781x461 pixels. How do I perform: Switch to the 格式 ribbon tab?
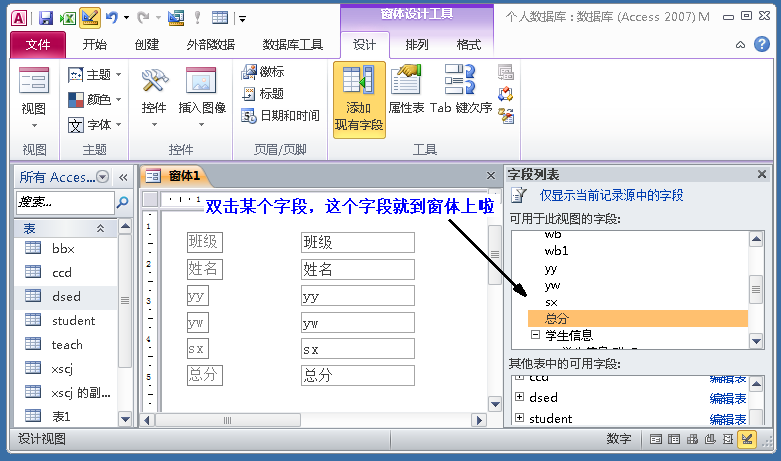point(468,45)
